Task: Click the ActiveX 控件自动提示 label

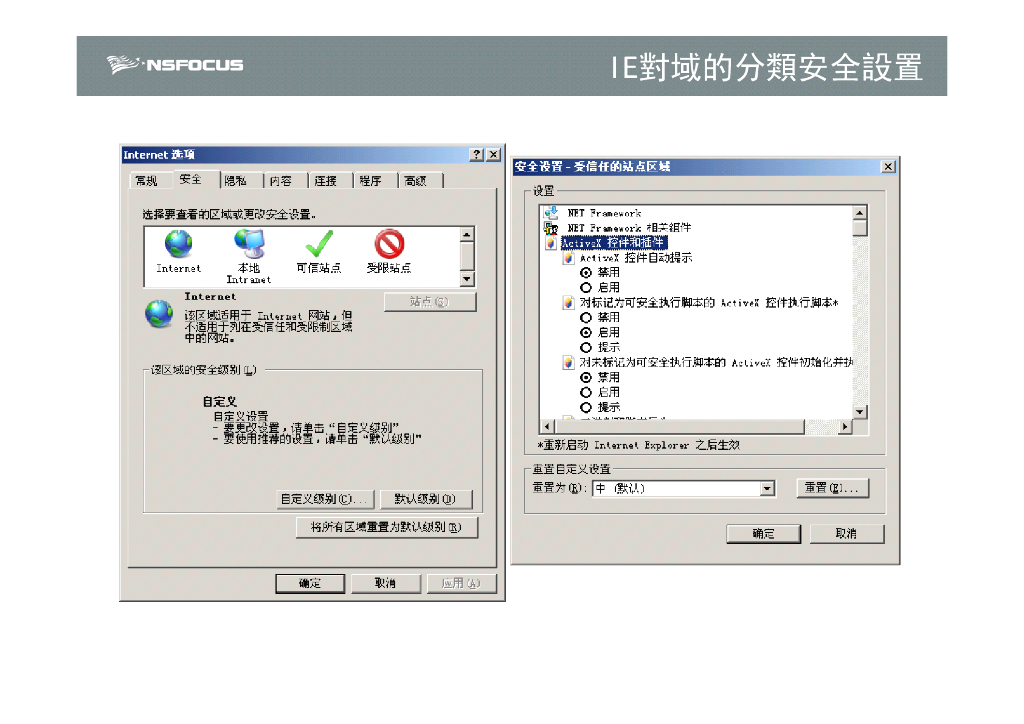Action: point(636,258)
